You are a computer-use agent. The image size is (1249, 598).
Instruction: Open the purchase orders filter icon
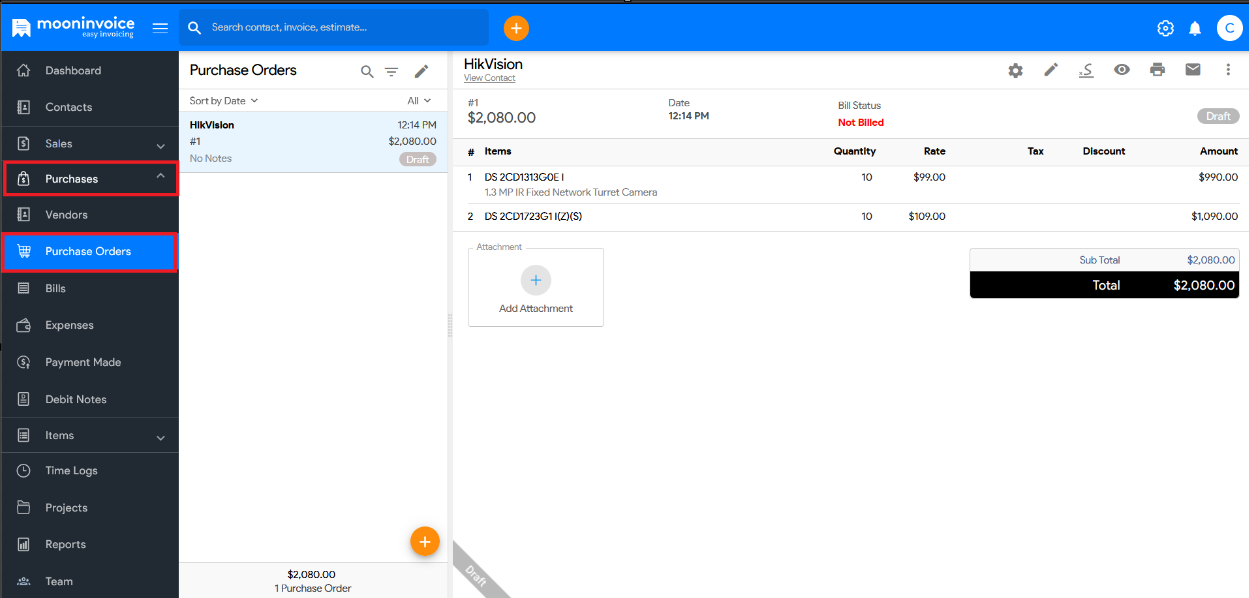click(392, 72)
